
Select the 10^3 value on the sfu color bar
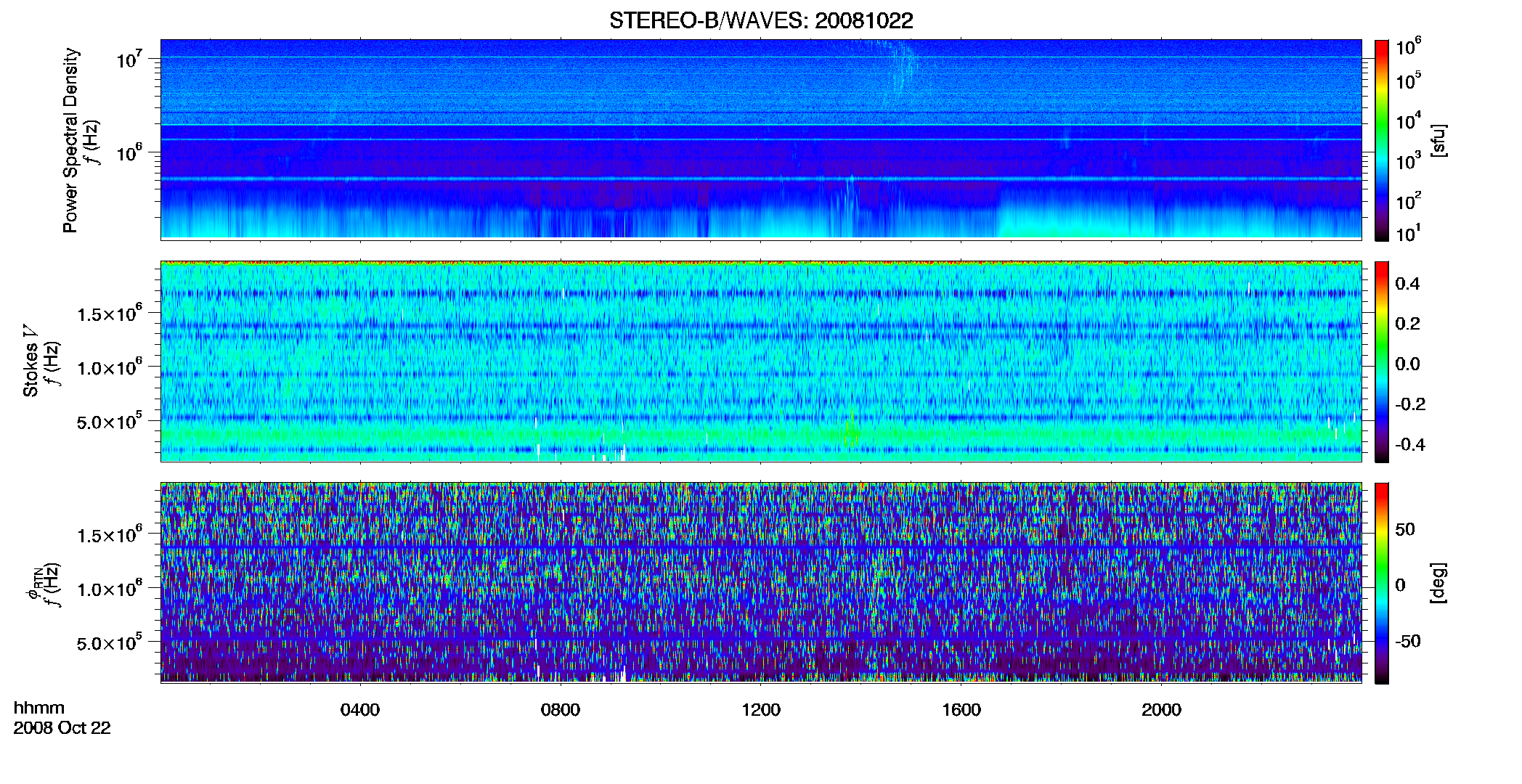1409,161
